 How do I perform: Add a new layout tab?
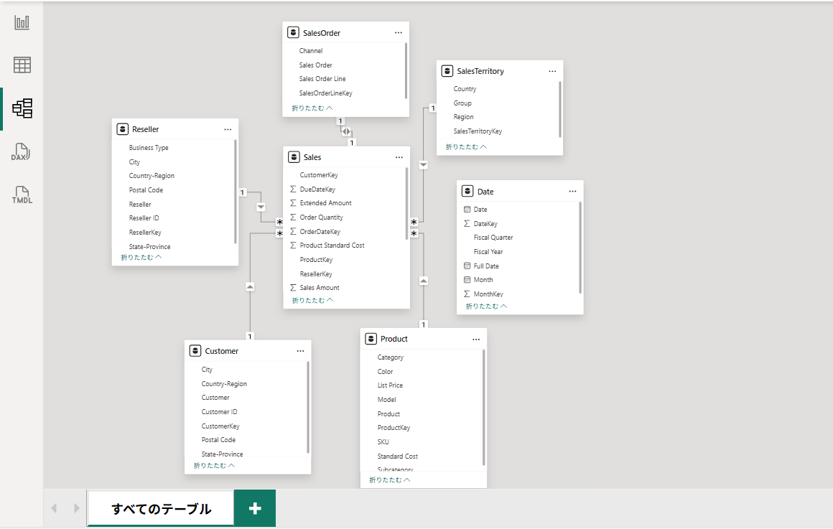[x=255, y=508]
